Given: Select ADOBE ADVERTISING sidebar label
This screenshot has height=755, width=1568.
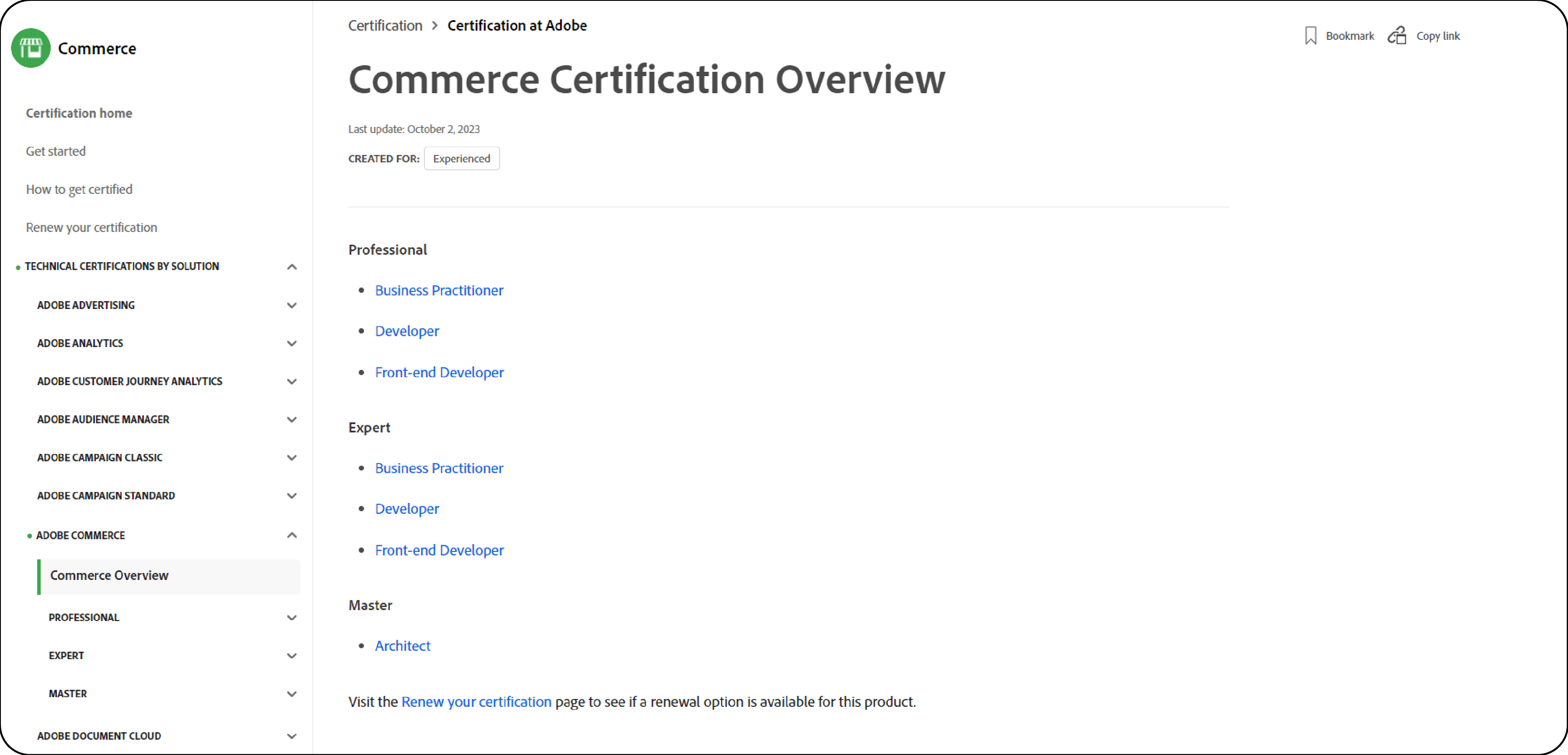Looking at the screenshot, I should click(86, 305).
